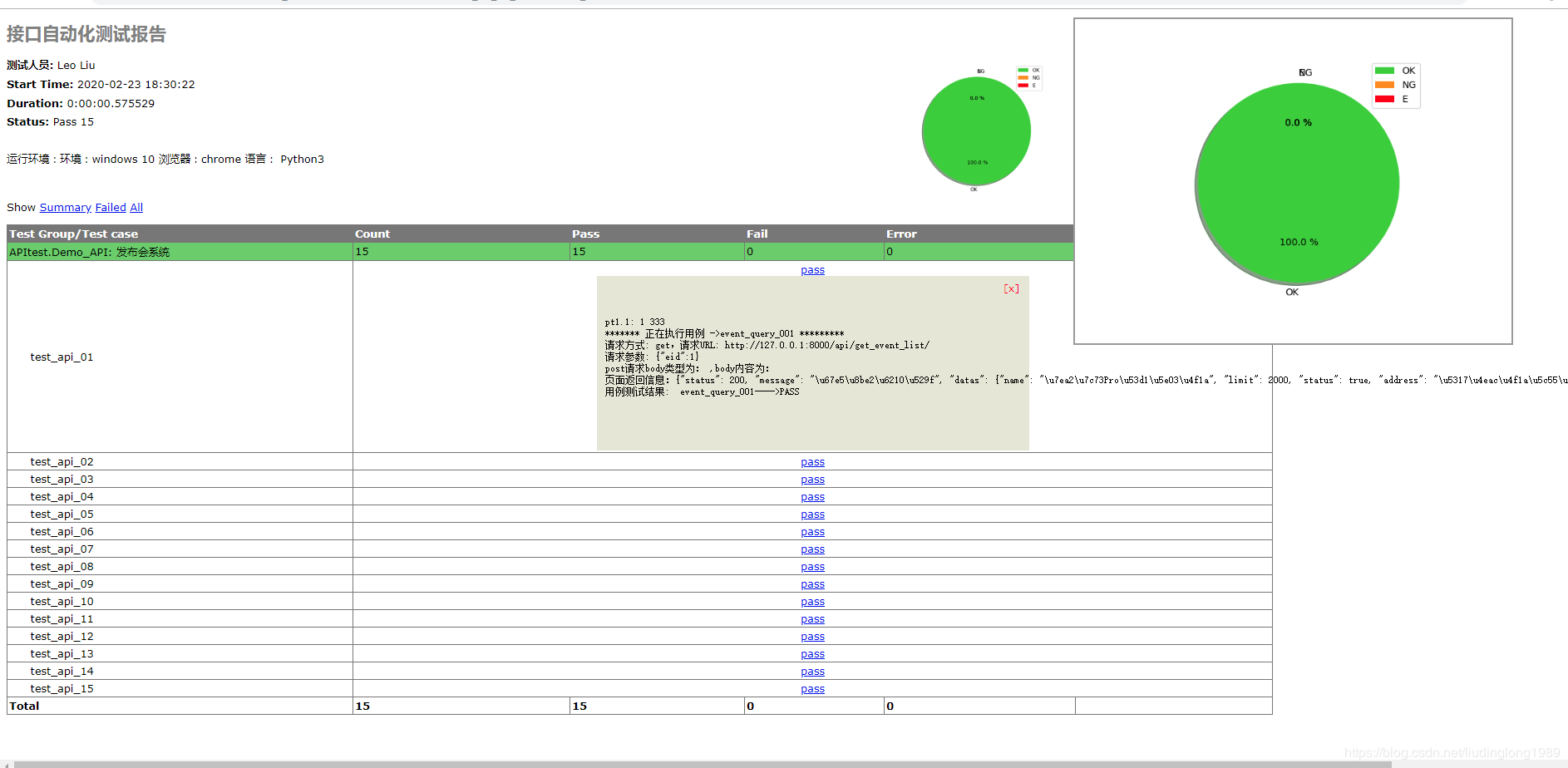Select test_api_01 test case name
The image size is (1568, 768).
[62, 357]
